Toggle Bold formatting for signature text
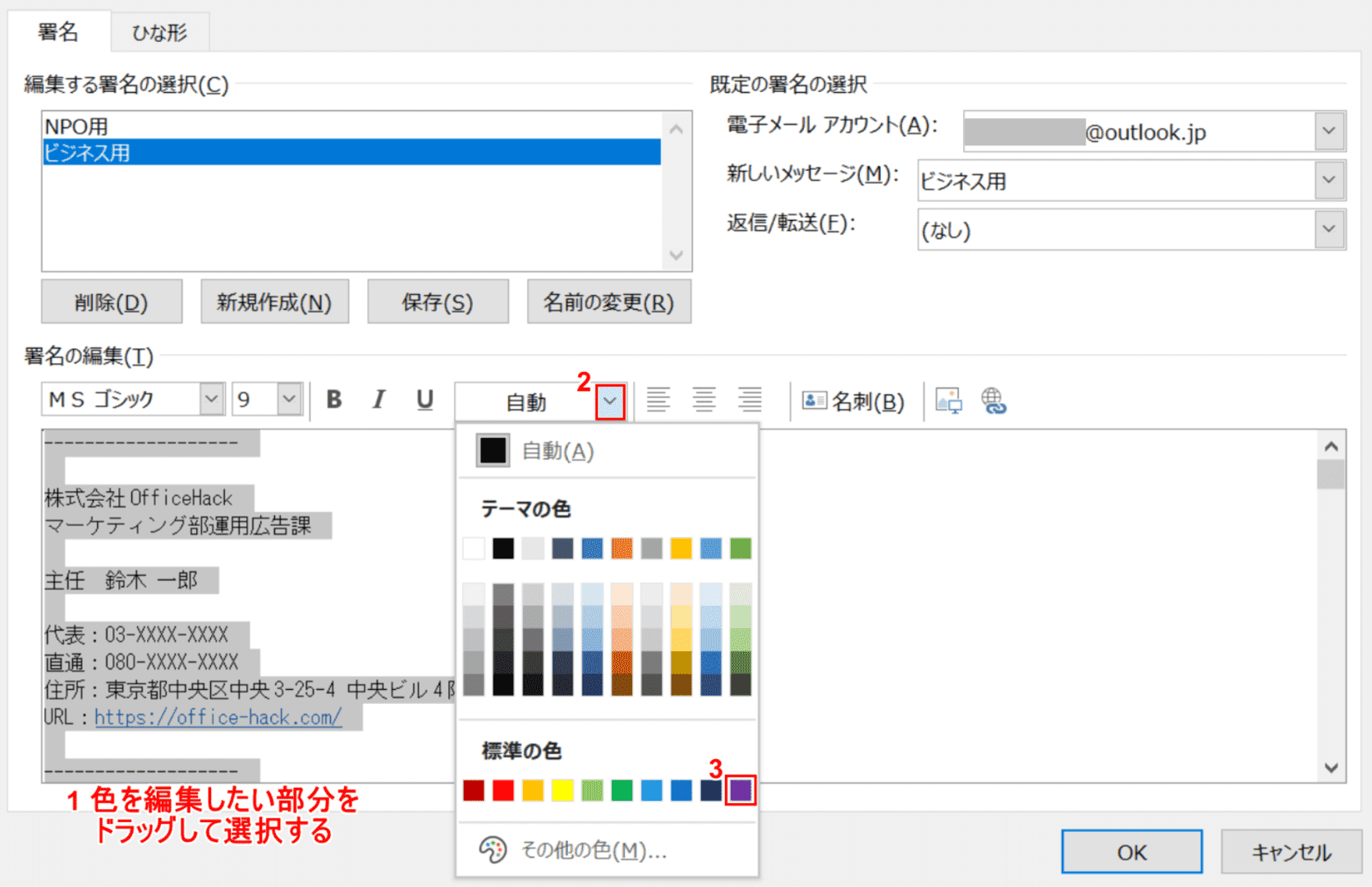This screenshot has width=1372, height=887. [333, 400]
